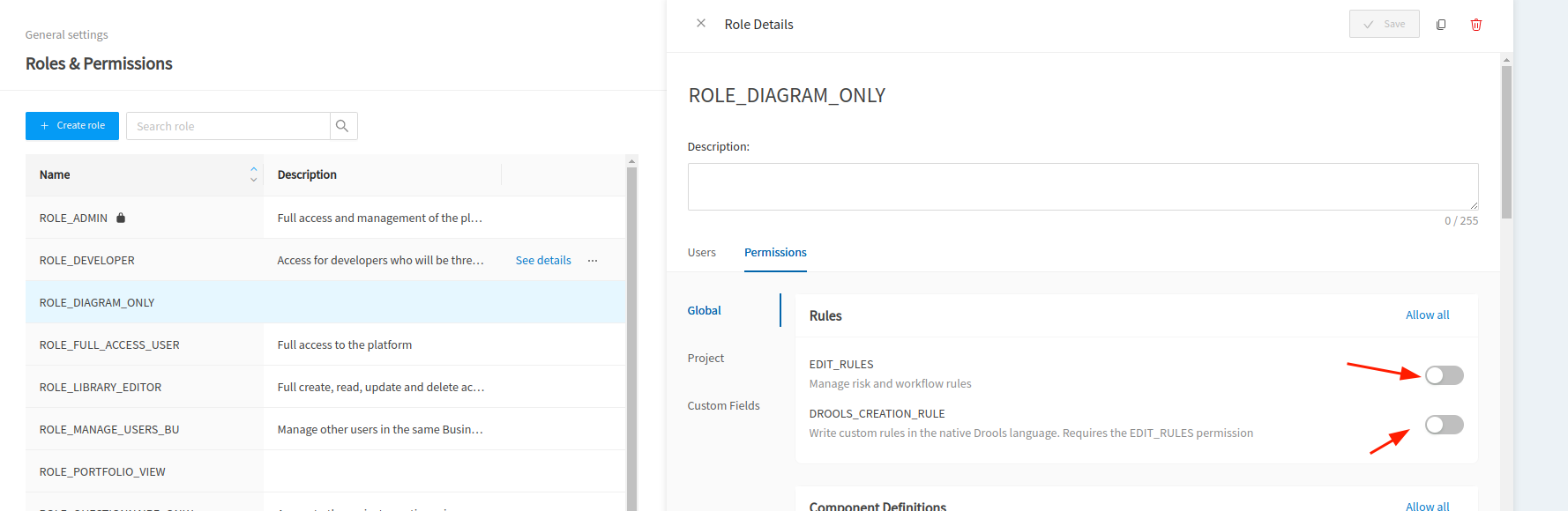Click the Role Details panel scrollbar
Screen dimensions: 1568x511
point(1506,141)
